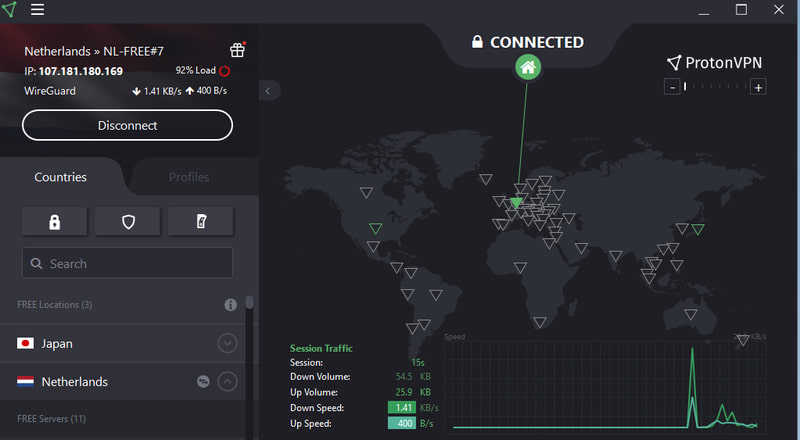
Task: Click the info icon beside FREE Locations
Action: coord(230,304)
